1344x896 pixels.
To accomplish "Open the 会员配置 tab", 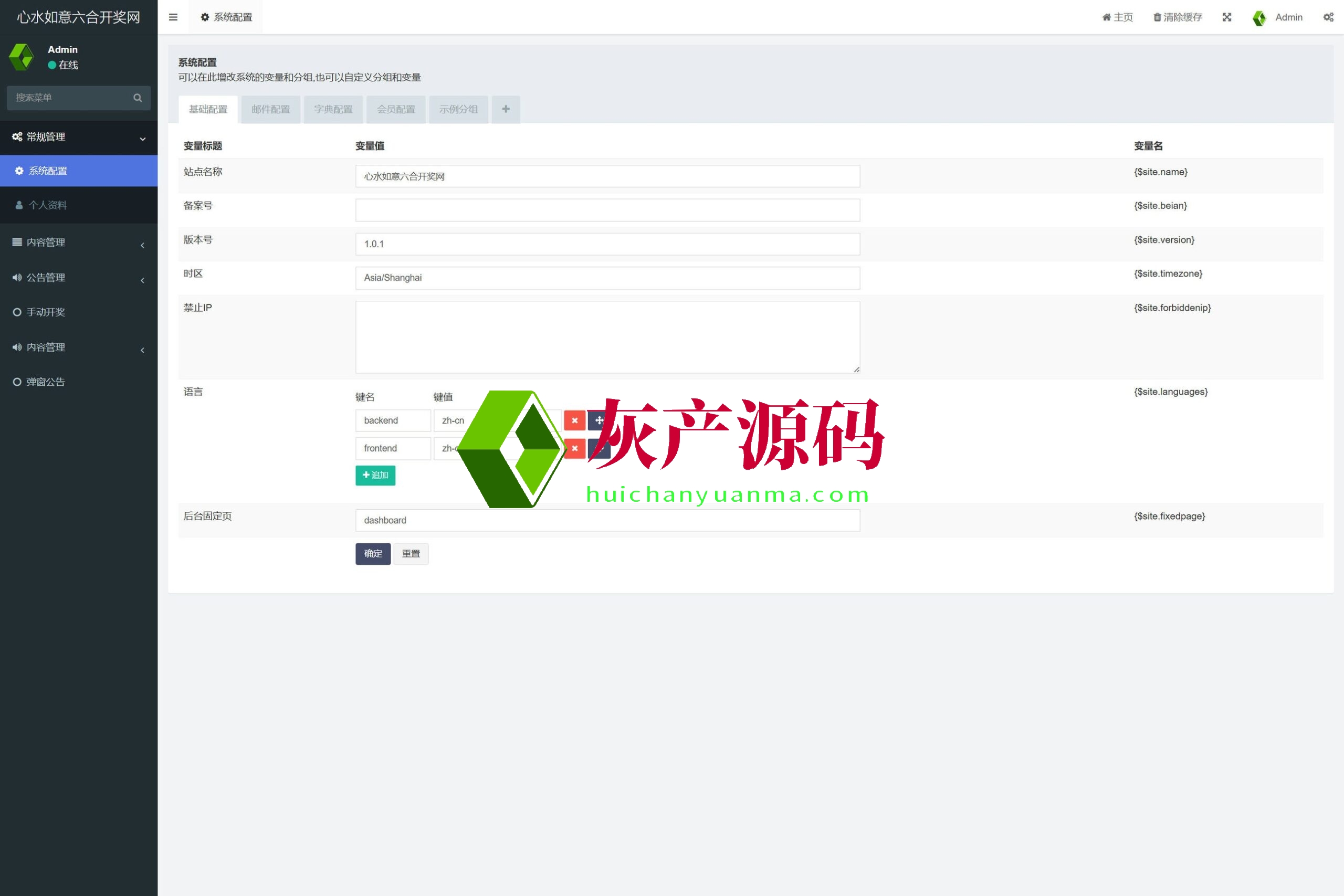I will pyautogui.click(x=395, y=110).
